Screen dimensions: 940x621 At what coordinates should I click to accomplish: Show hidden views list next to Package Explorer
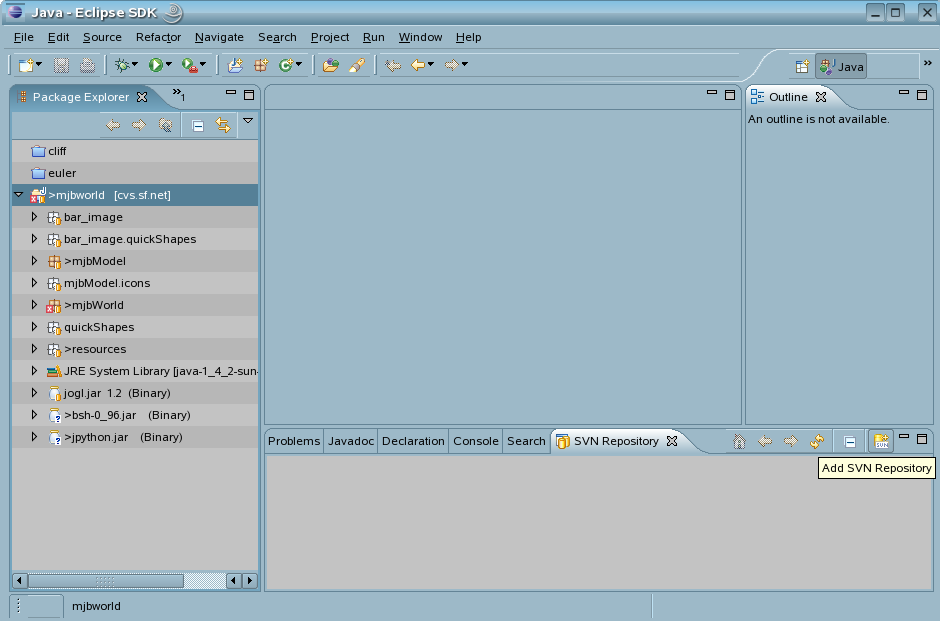click(x=179, y=94)
